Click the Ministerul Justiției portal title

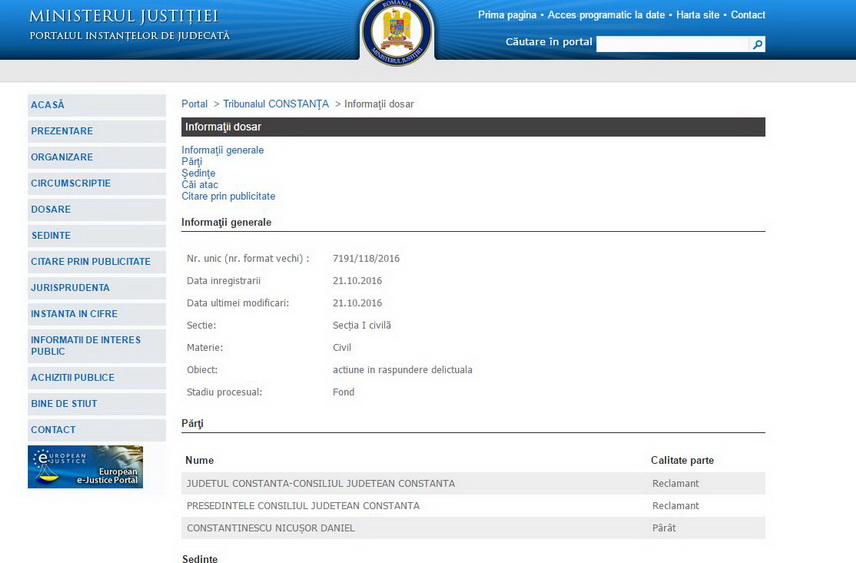click(124, 17)
